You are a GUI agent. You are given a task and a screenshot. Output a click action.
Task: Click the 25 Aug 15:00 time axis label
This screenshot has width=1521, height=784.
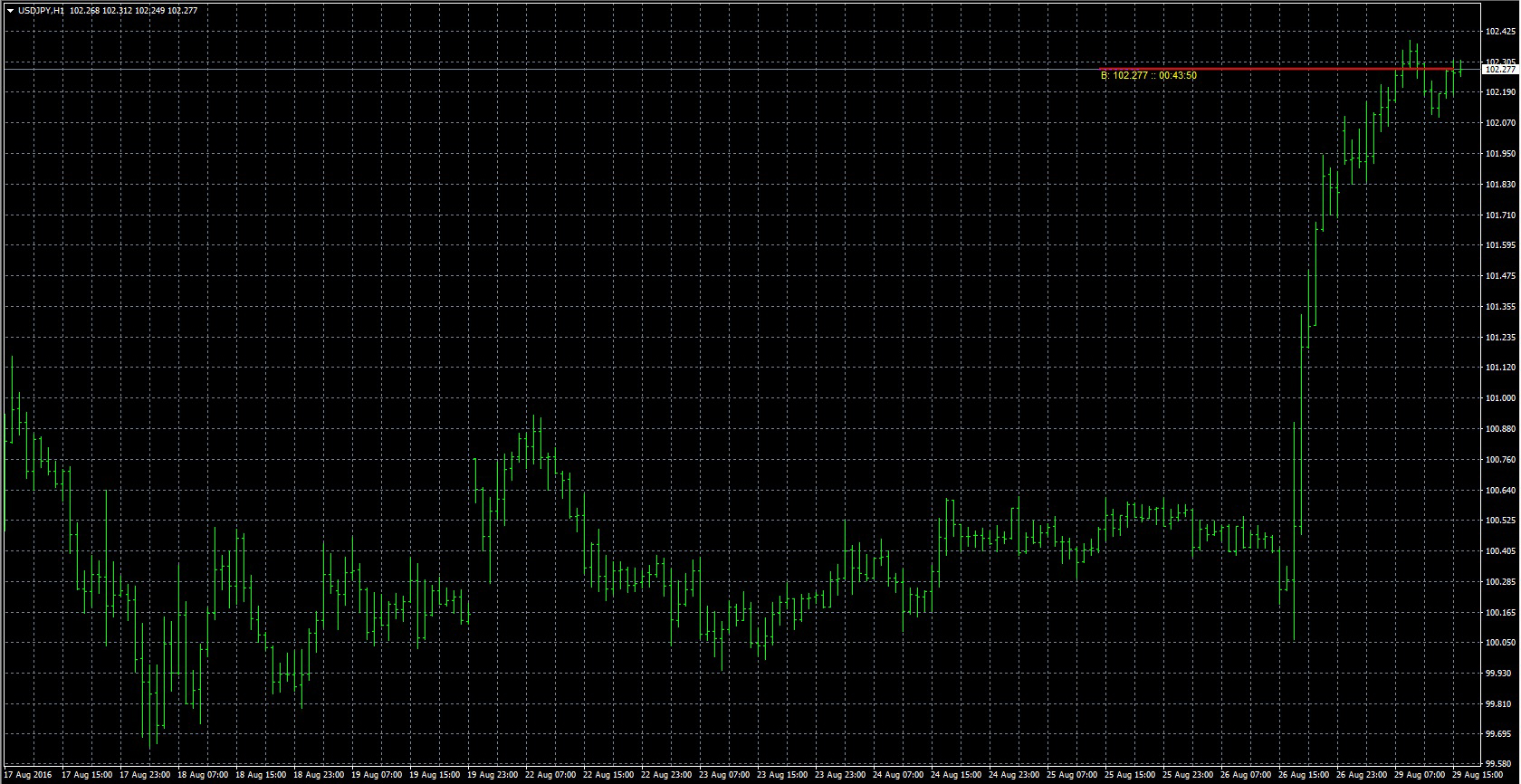[x=1130, y=776]
